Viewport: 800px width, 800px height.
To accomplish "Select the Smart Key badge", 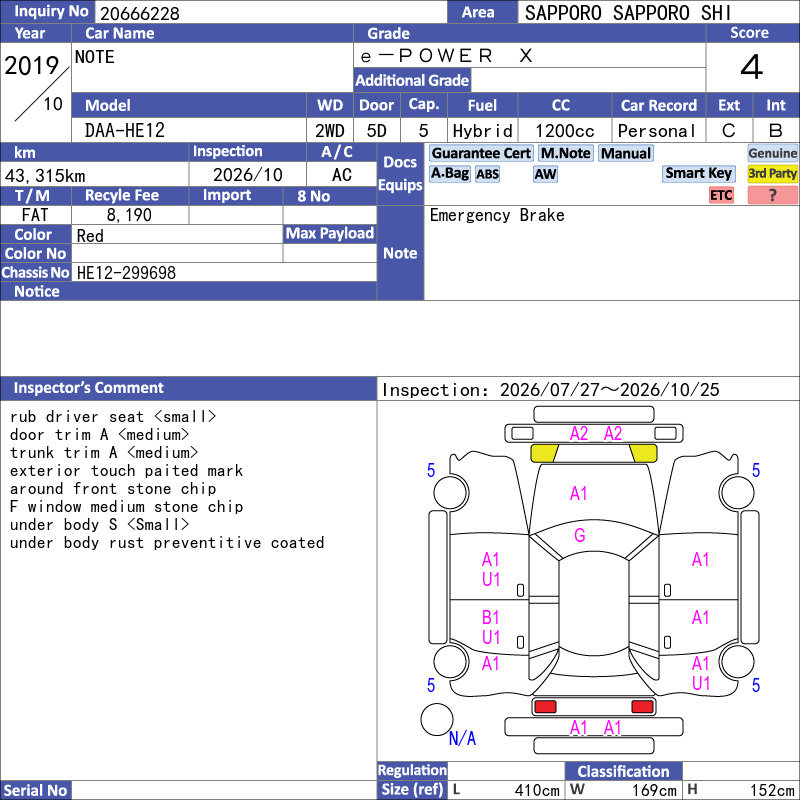I will pos(698,173).
